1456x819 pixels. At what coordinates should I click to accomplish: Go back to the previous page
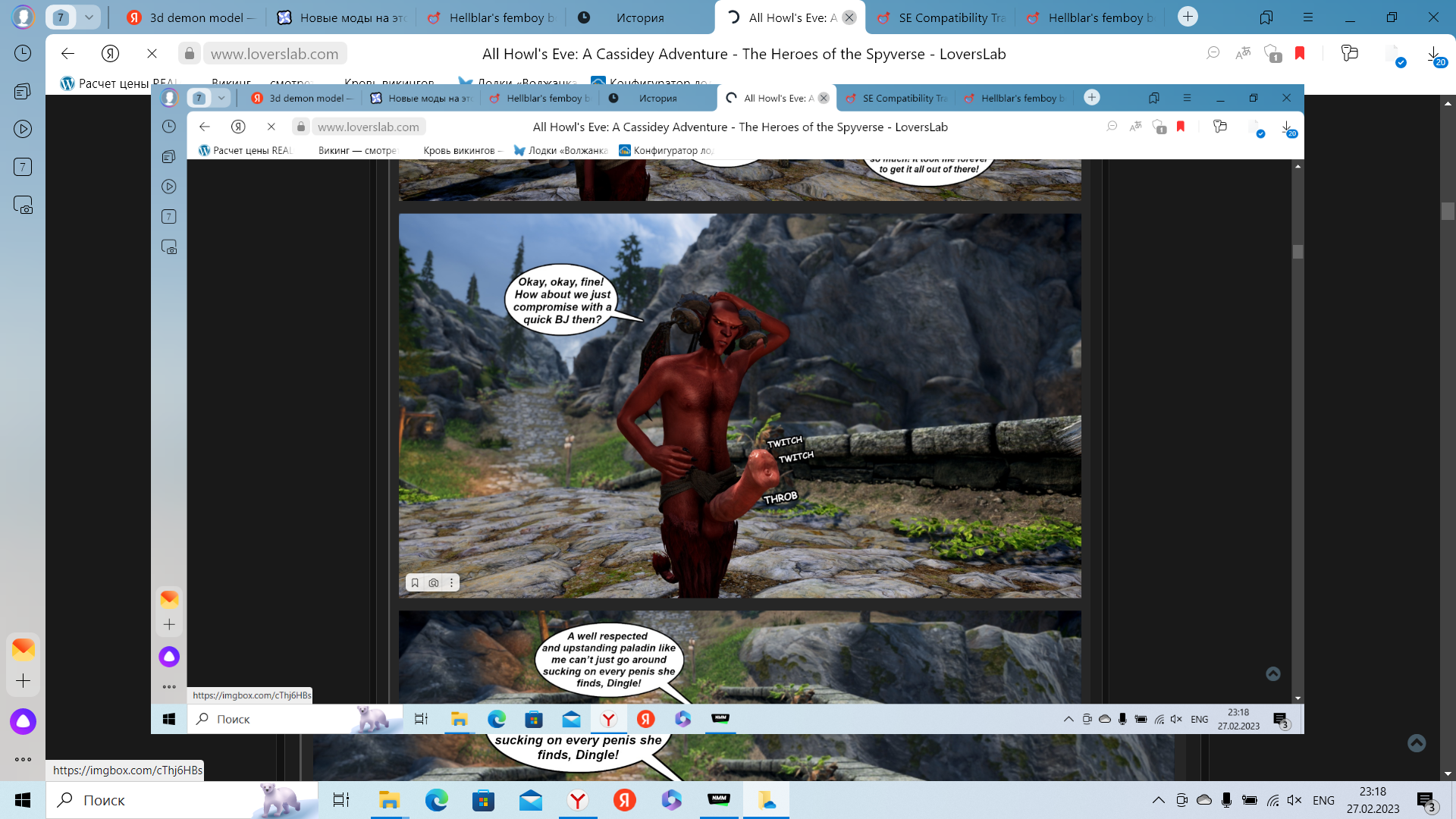point(68,53)
